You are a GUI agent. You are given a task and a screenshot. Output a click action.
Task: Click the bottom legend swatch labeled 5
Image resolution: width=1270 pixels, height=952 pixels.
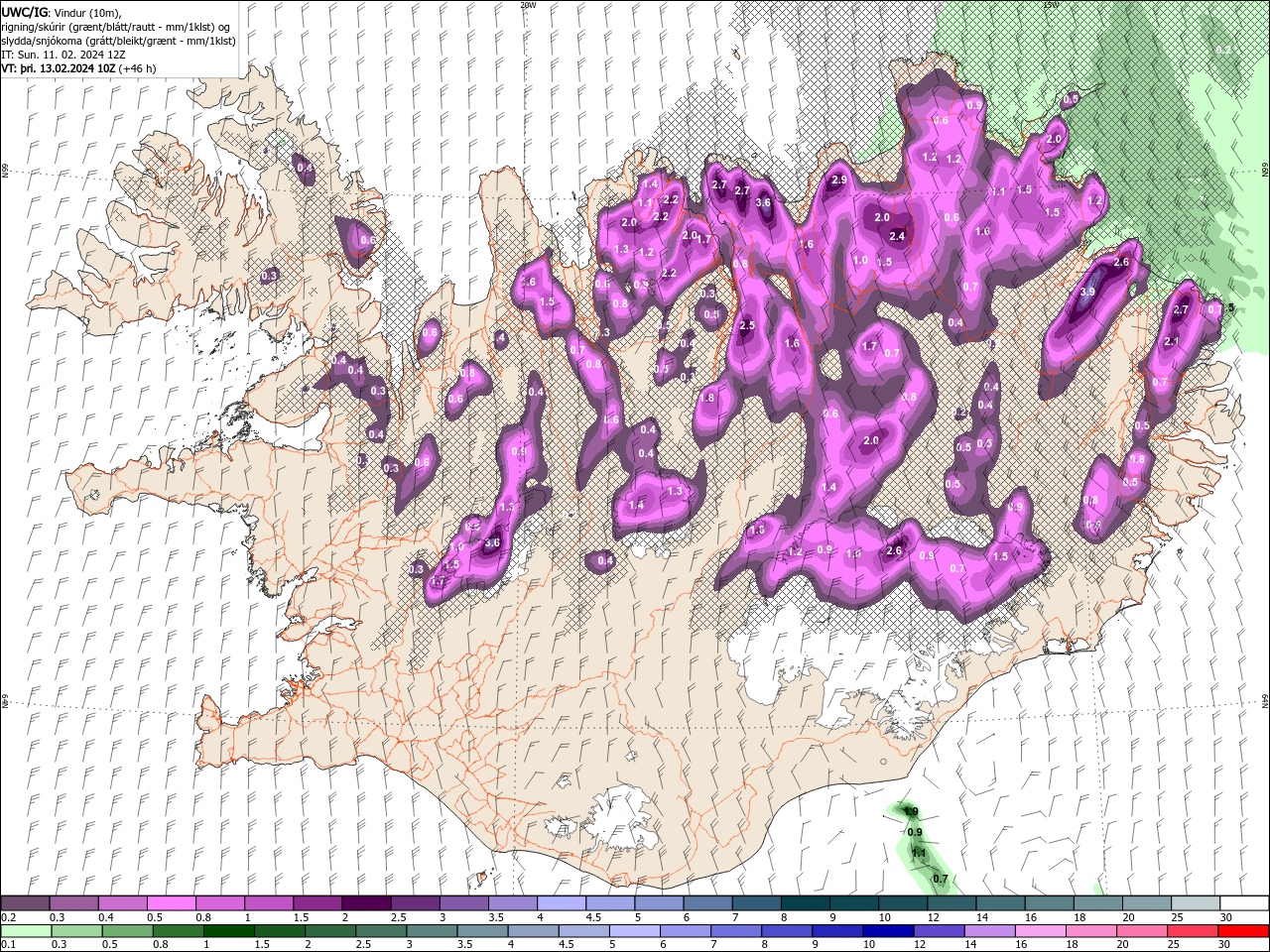click(633, 931)
